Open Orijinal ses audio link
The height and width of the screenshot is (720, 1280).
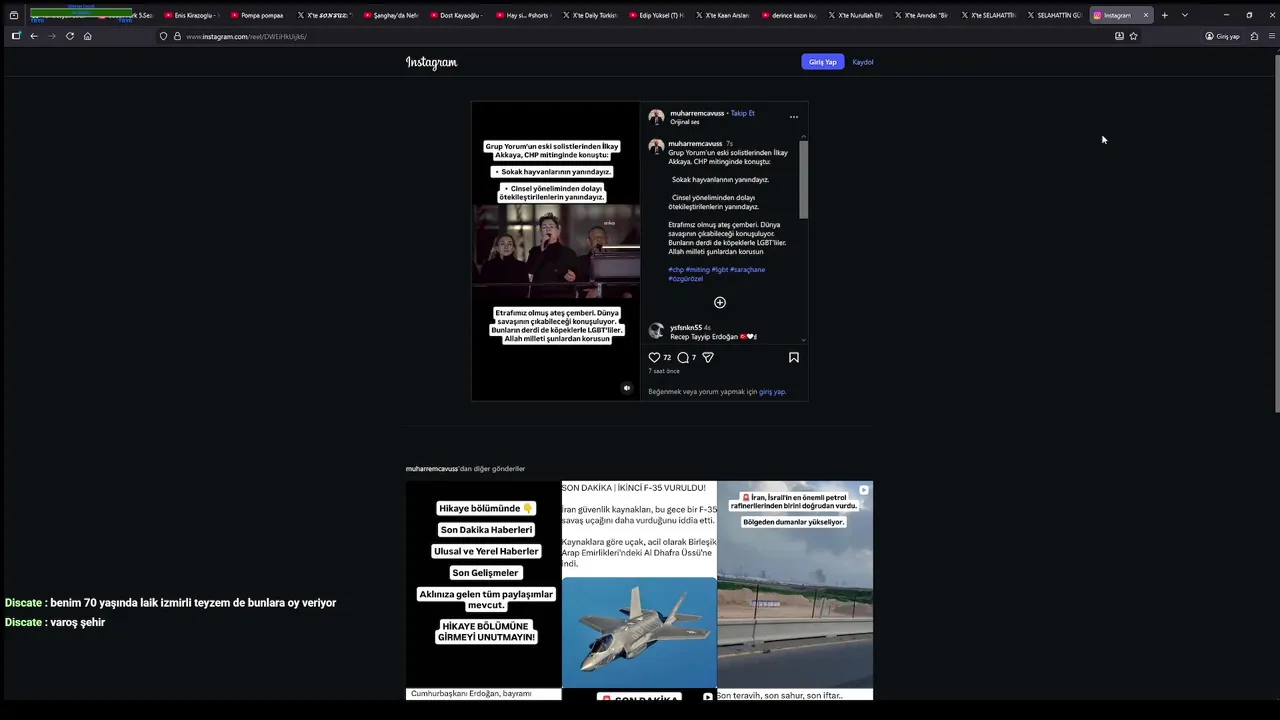pos(685,122)
